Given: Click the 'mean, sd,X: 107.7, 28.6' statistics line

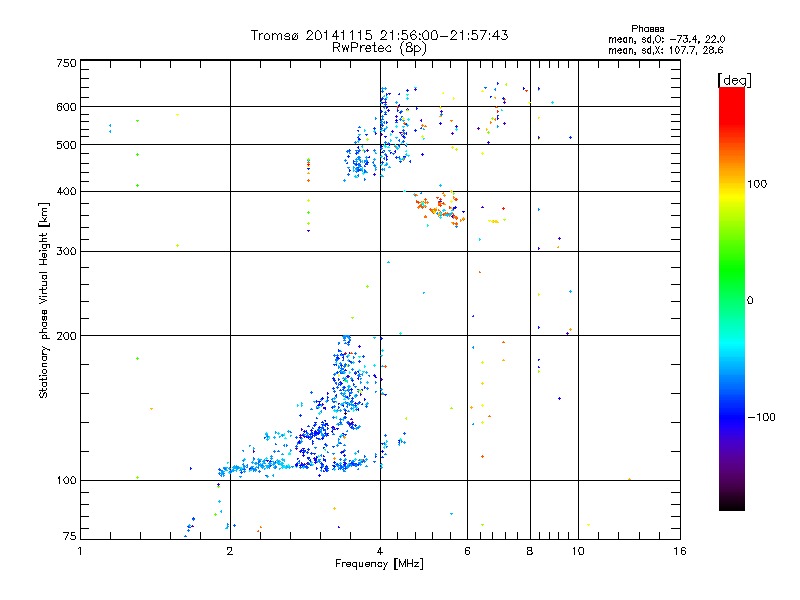Looking at the screenshot, I should pyautogui.click(x=665, y=50).
